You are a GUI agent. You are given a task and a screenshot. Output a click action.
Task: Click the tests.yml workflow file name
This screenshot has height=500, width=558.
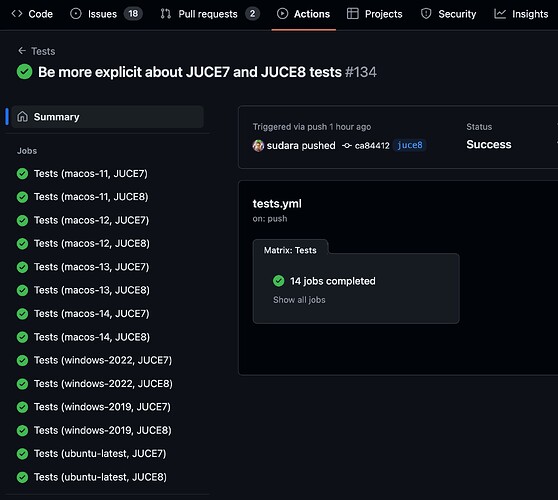[x=277, y=204]
